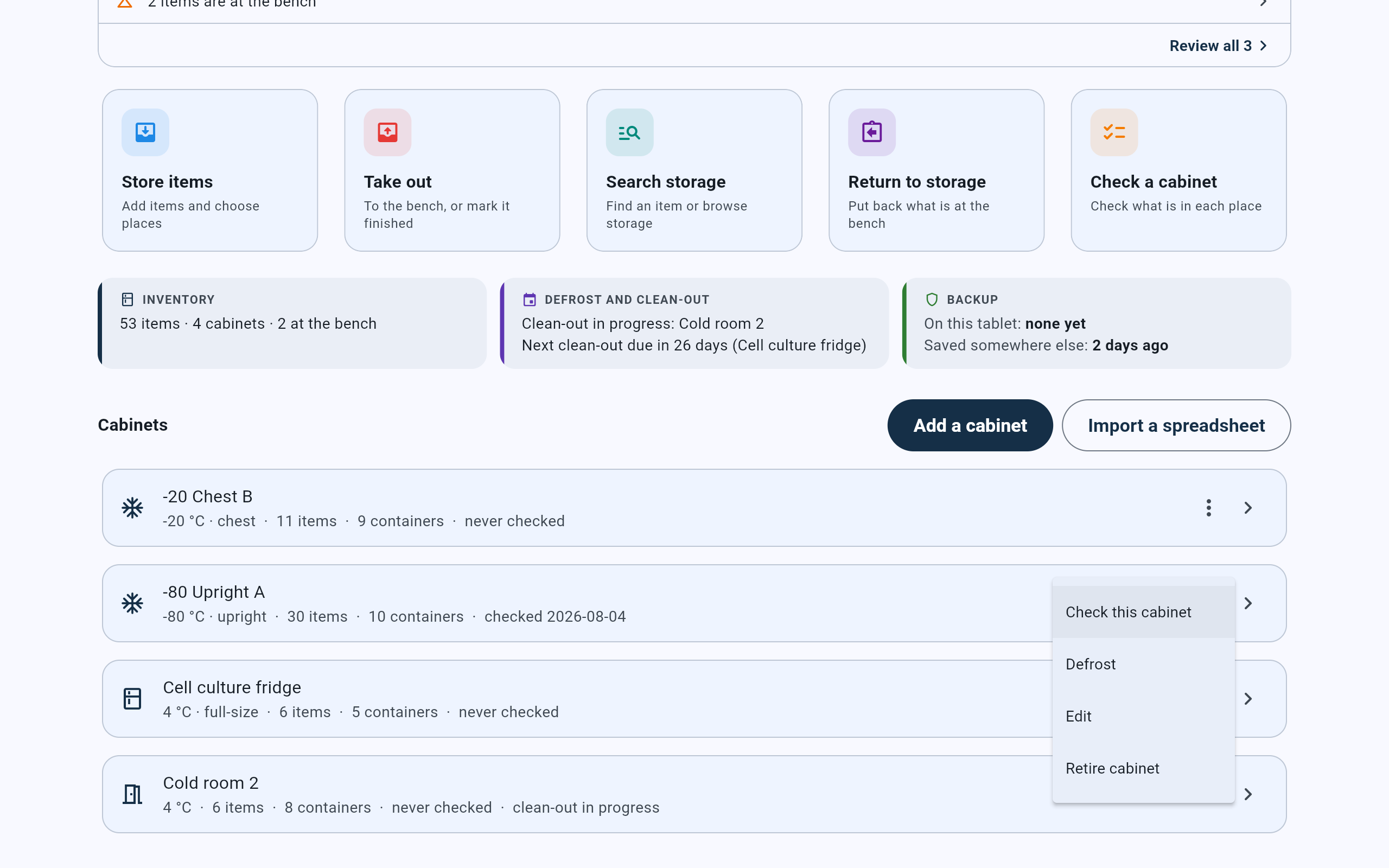The image size is (1389, 868).
Task: Click the door icon for Cold room 2
Action: (132, 794)
